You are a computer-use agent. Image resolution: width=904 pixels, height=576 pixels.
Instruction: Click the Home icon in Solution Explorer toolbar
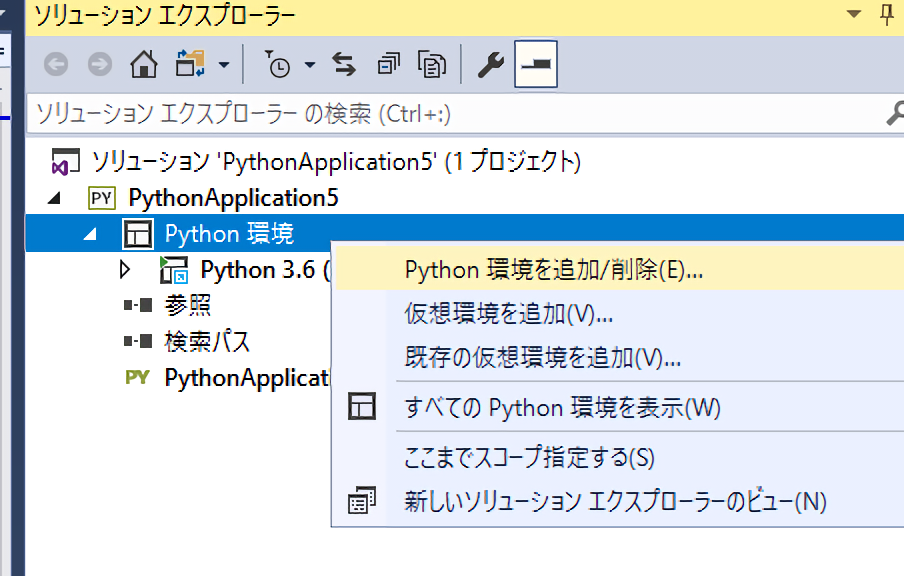coord(144,65)
